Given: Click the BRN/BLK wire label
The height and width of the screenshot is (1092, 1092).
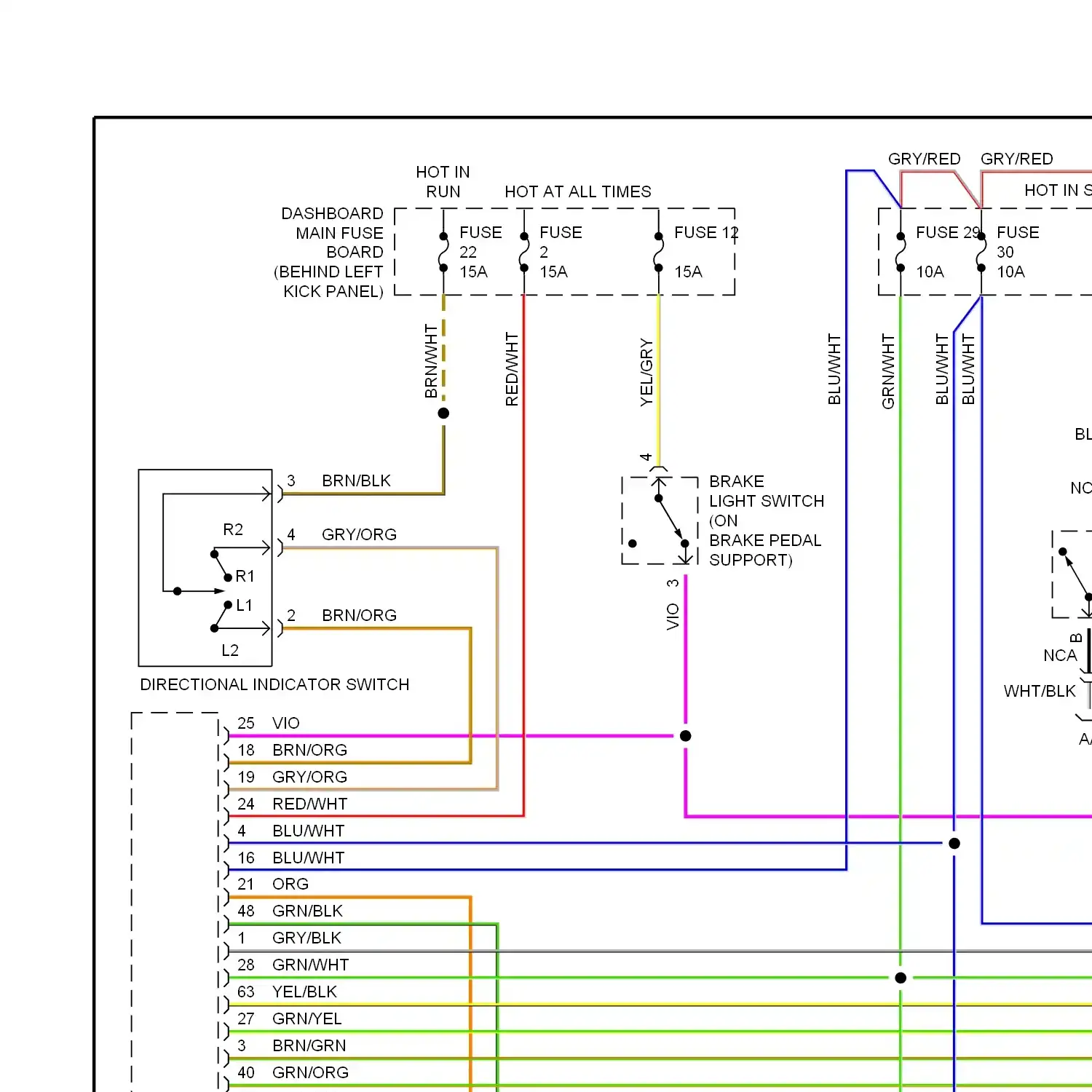Looking at the screenshot, I should tap(357, 480).
